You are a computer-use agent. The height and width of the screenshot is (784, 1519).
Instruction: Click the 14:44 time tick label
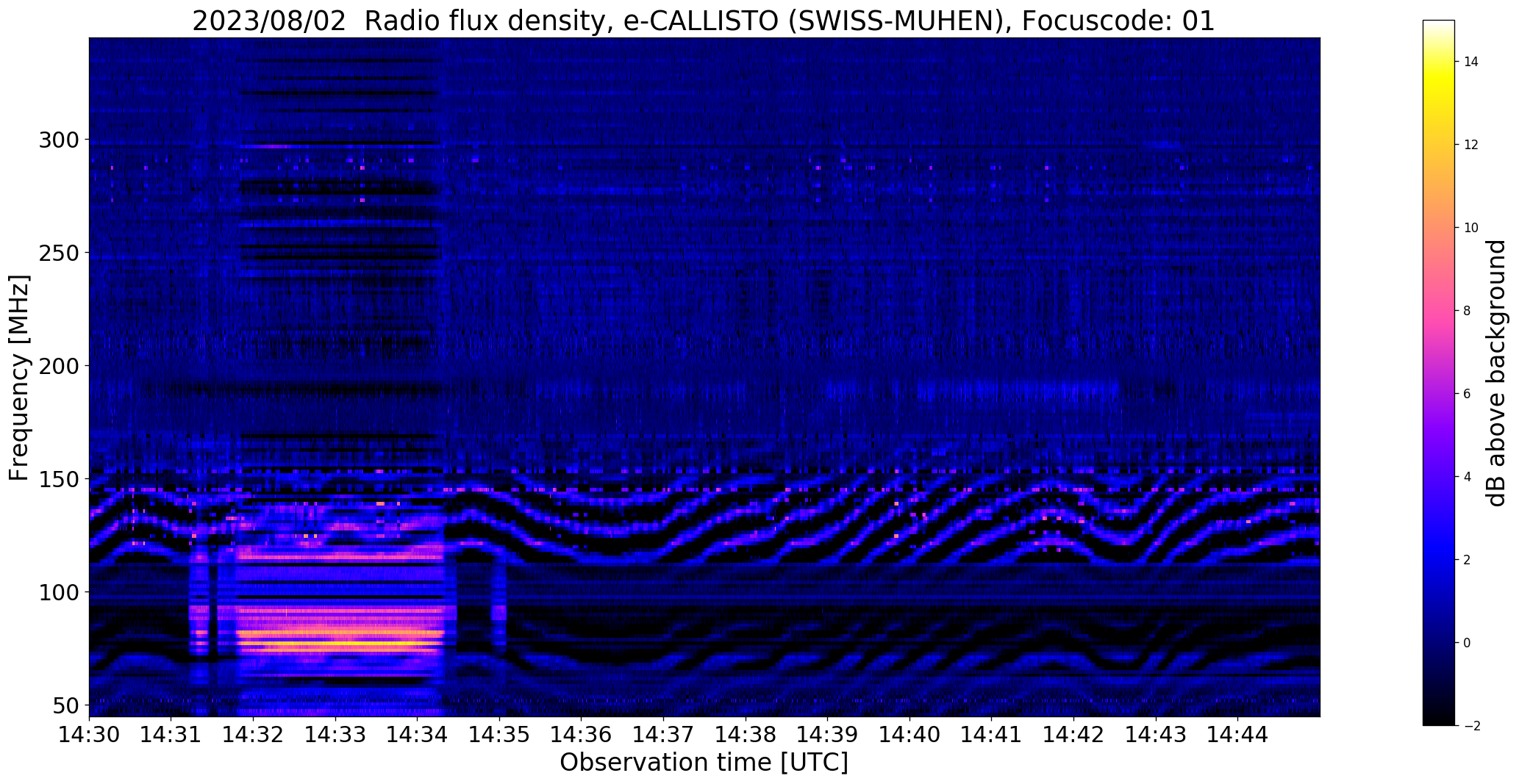coord(1238,735)
